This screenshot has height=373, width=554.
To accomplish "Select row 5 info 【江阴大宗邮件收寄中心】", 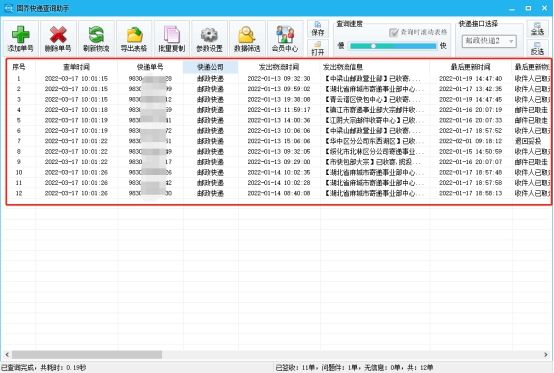I will point(374,120).
